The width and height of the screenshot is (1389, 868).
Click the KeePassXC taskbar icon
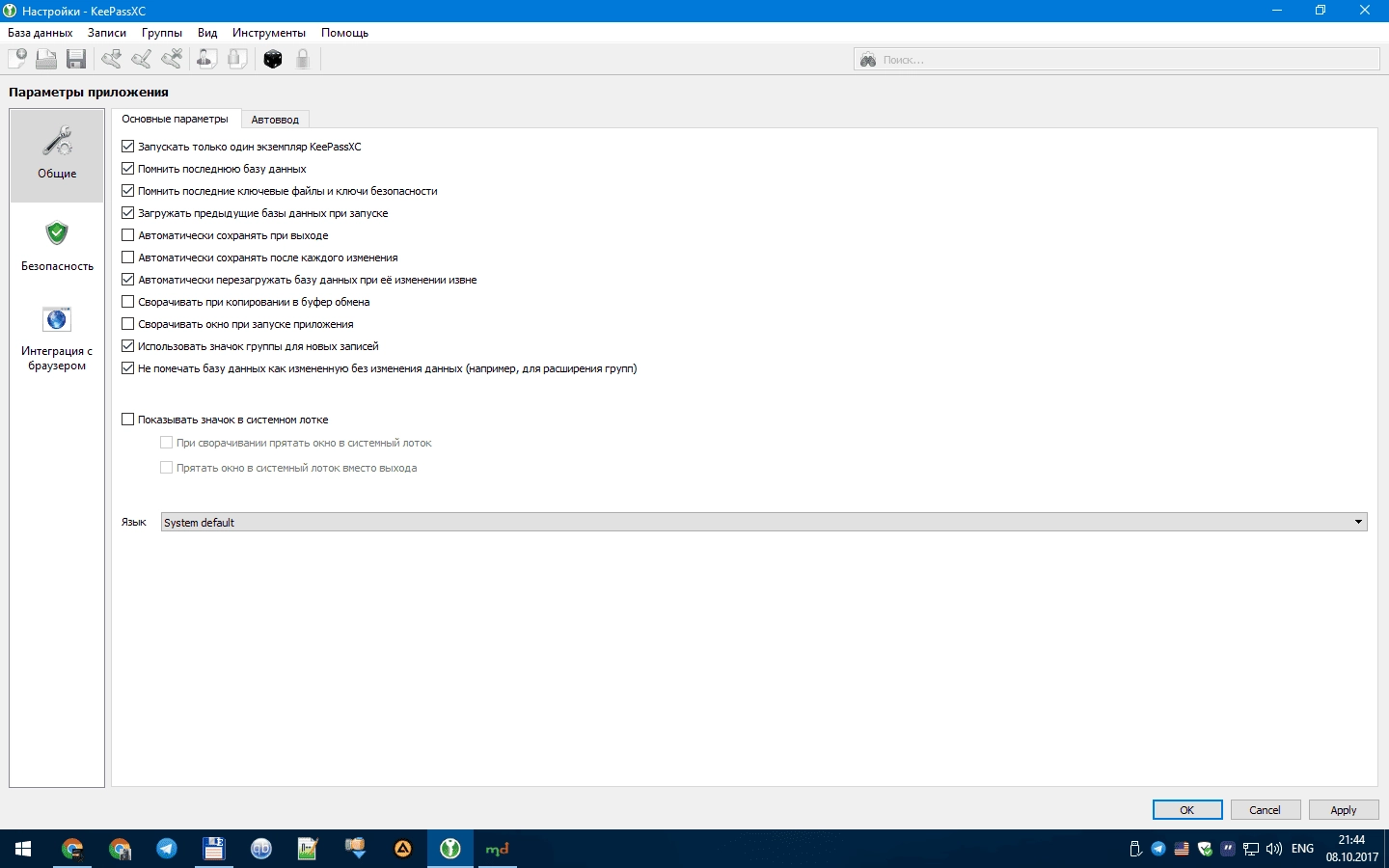point(450,849)
